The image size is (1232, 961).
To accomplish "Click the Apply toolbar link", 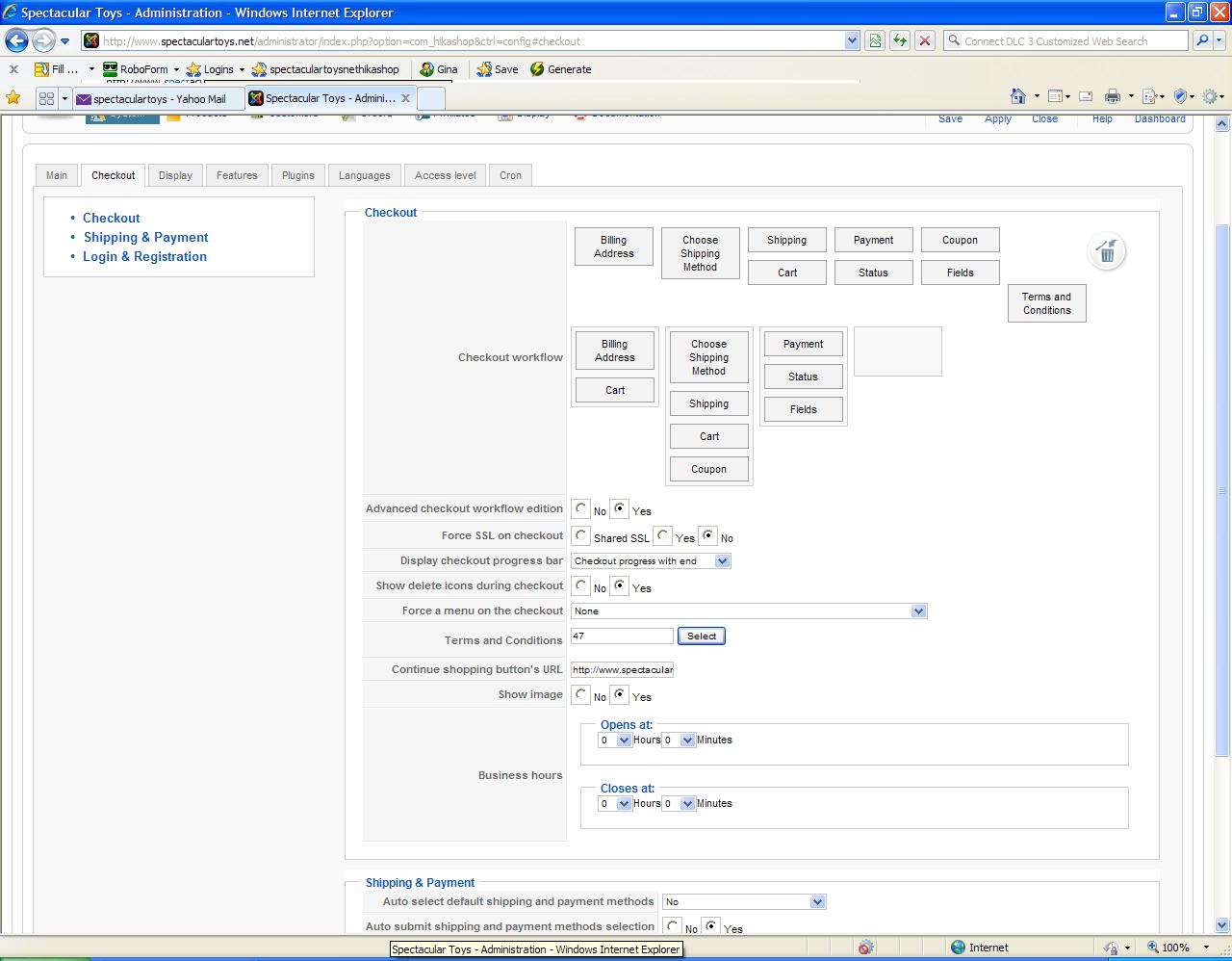I will (x=998, y=119).
